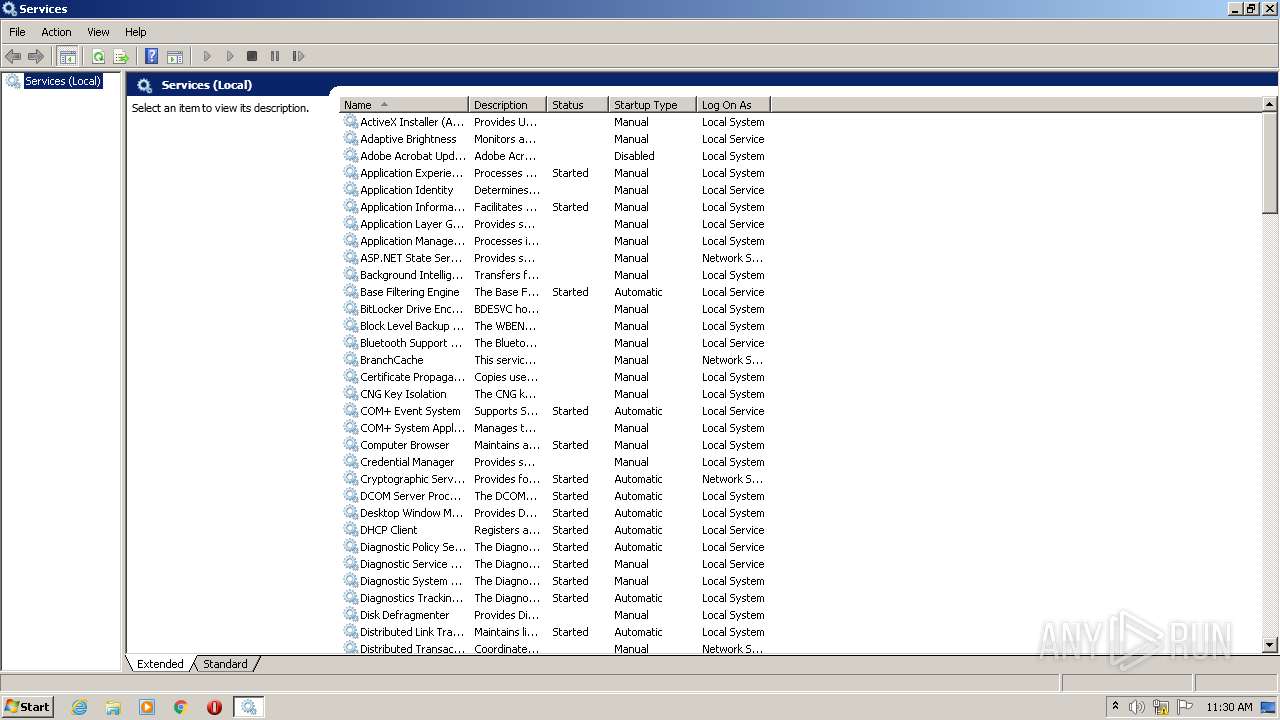Click the Show Desktop button
The image size is (1280, 720).
[1270, 707]
